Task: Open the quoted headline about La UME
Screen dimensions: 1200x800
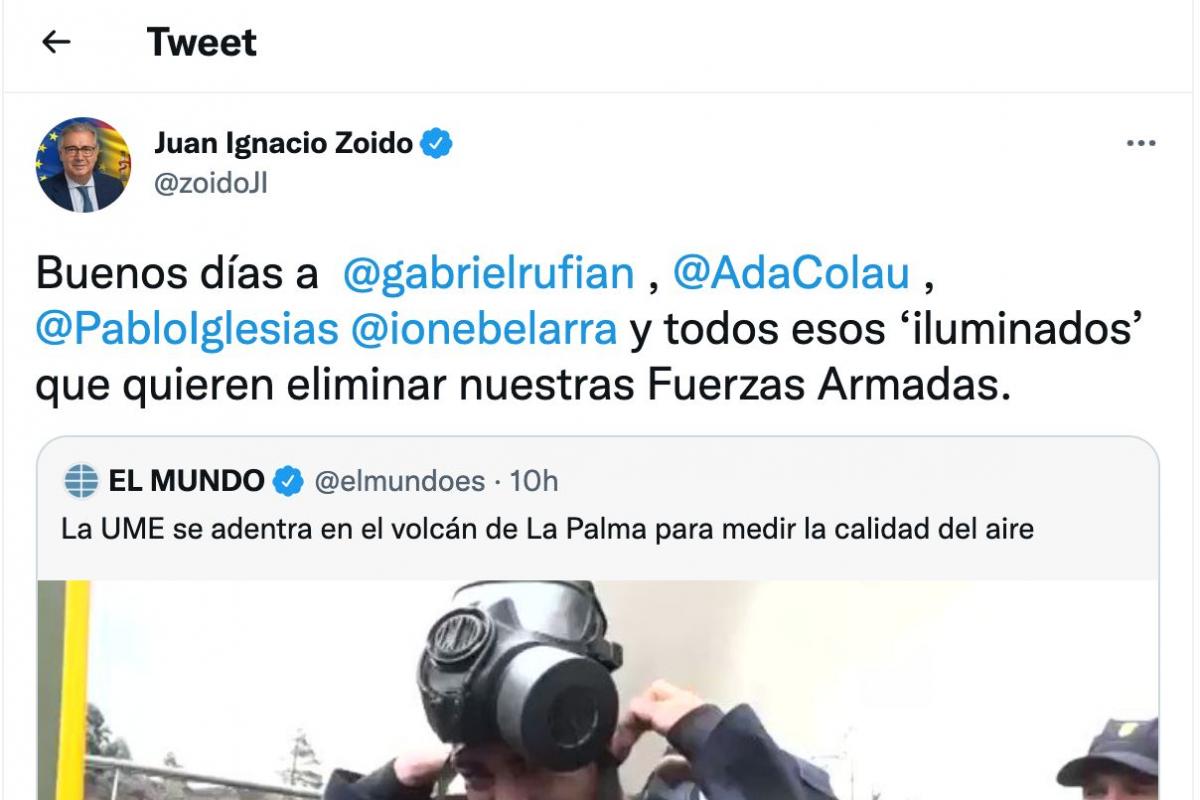Action: [x=547, y=529]
